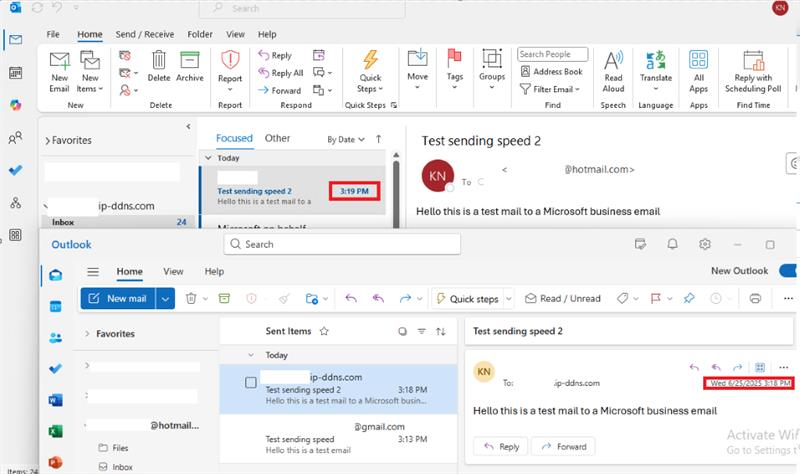Click the New mail button

point(118,298)
